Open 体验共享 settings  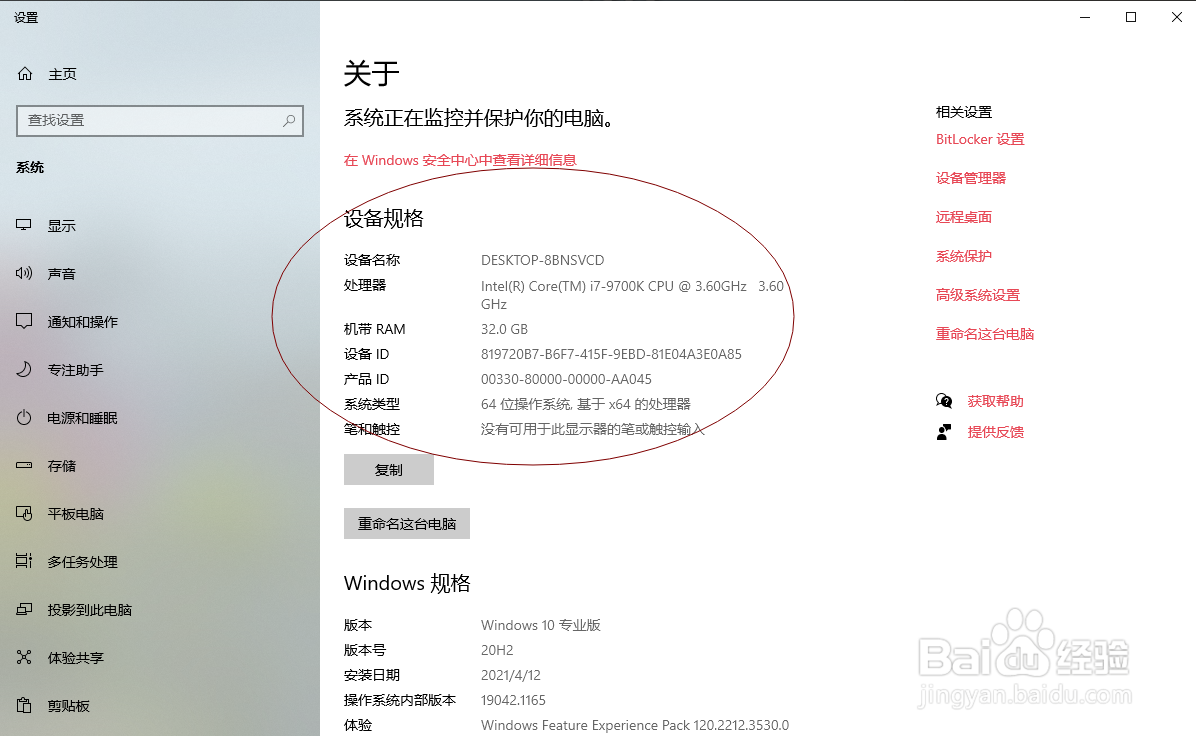pos(76,658)
